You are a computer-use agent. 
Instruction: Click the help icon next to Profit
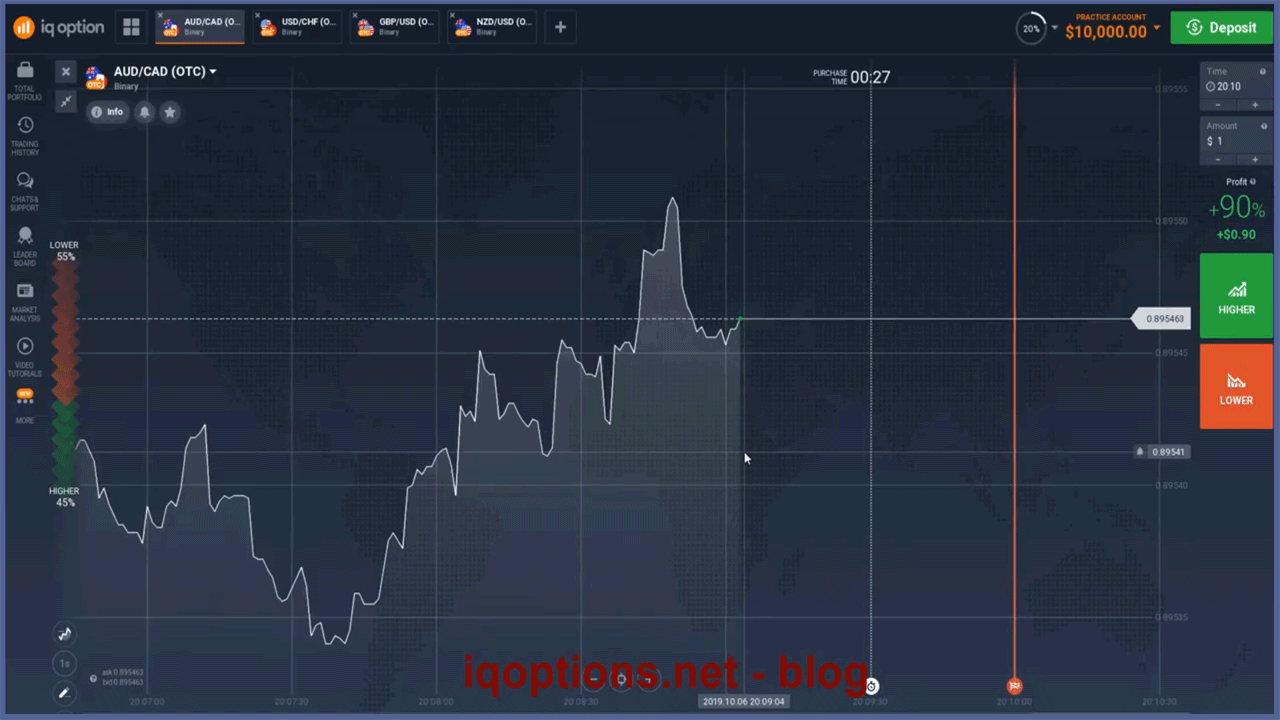point(1253,182)
